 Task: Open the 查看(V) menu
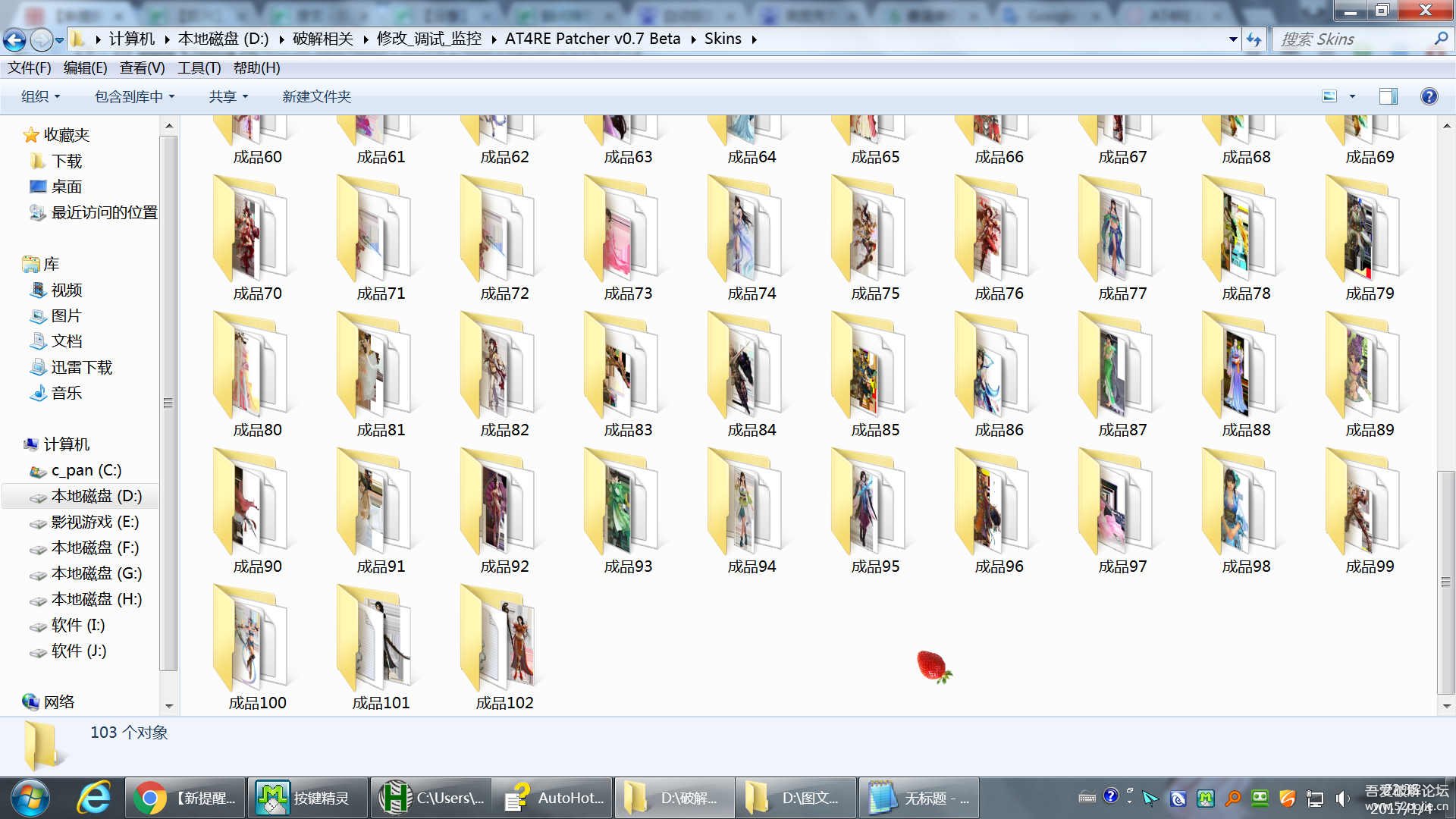(x=142, y=68)
